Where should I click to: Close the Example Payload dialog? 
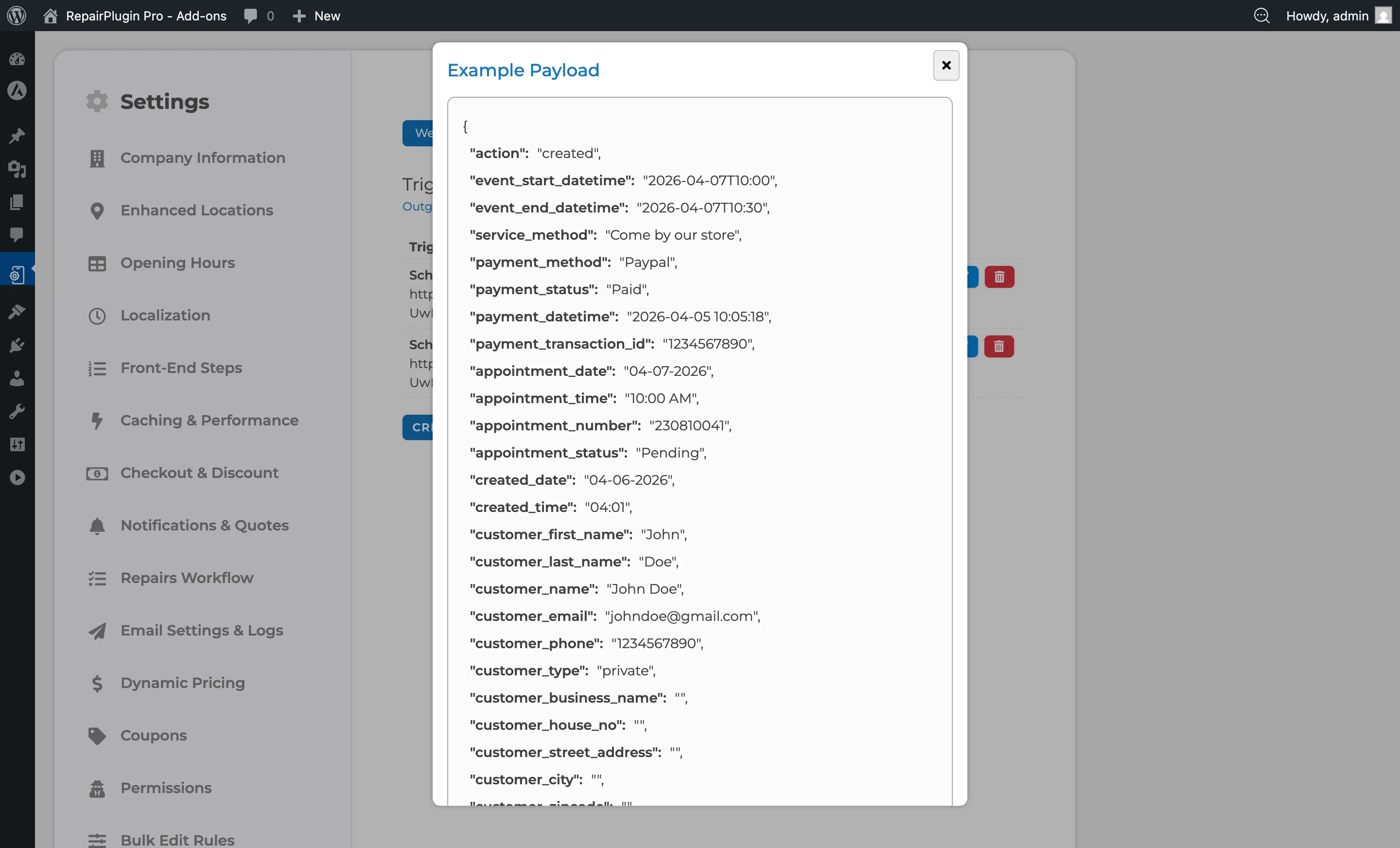(945, 65)
